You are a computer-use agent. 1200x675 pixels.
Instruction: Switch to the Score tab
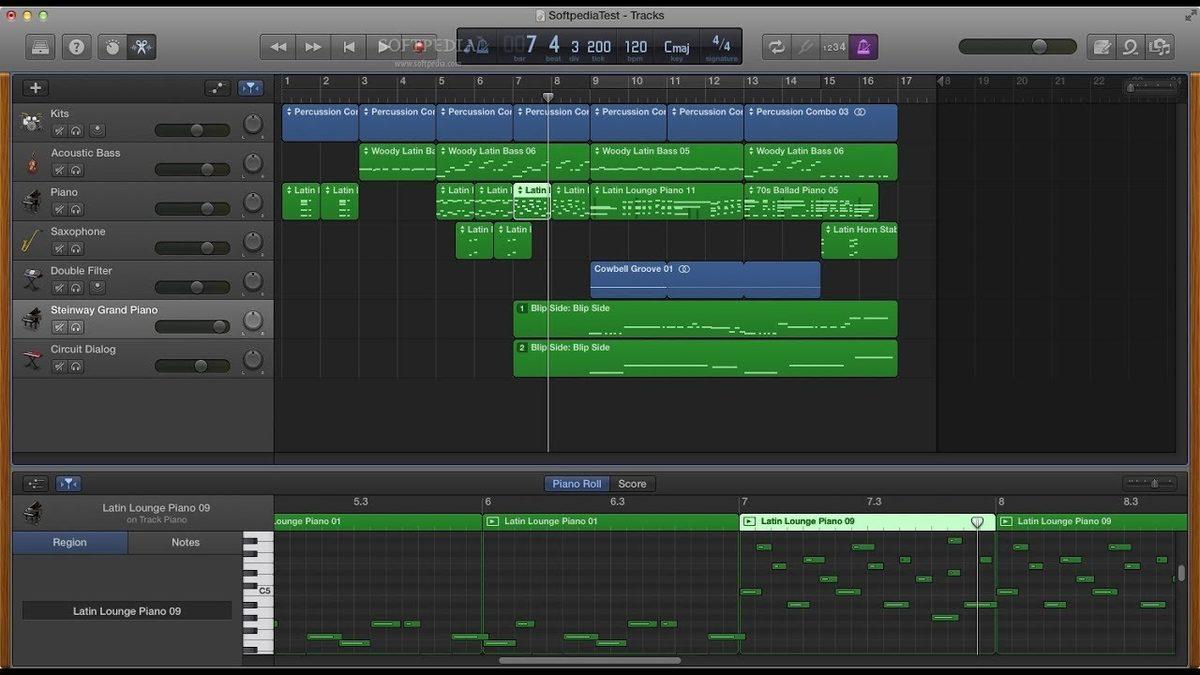(x=632, y=483)
